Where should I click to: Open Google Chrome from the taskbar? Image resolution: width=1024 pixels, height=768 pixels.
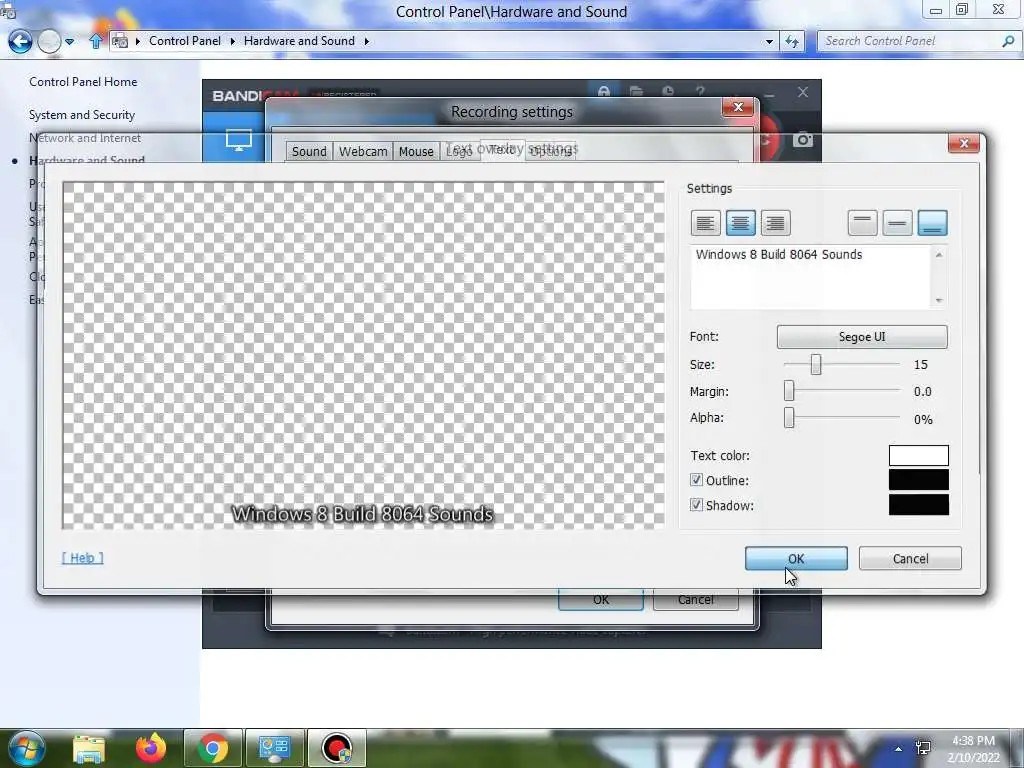[213, 748]
